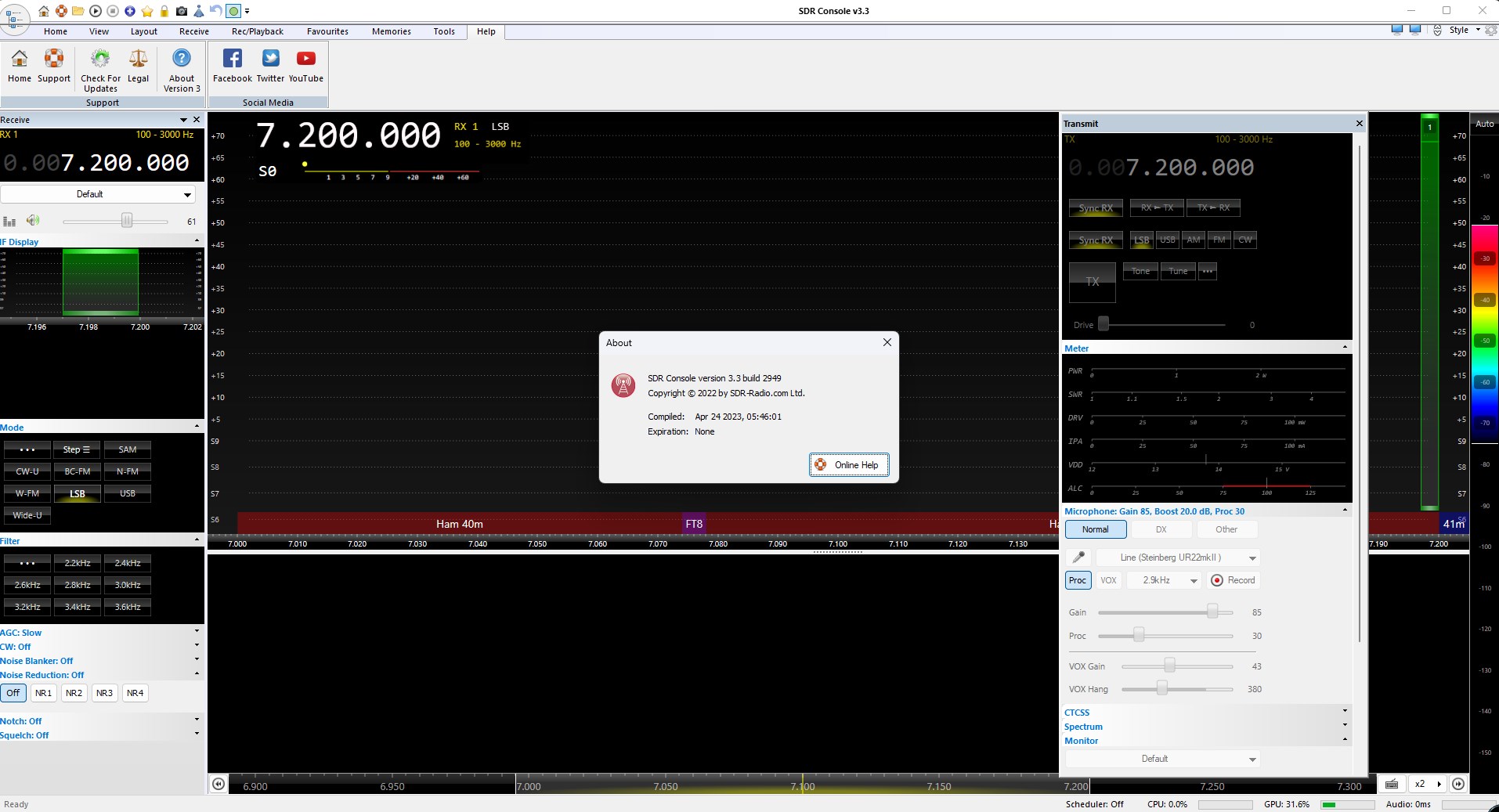Click the TX button in the Transmit panel
This screenshot has height=812, width=1499.
point(1093,282)
